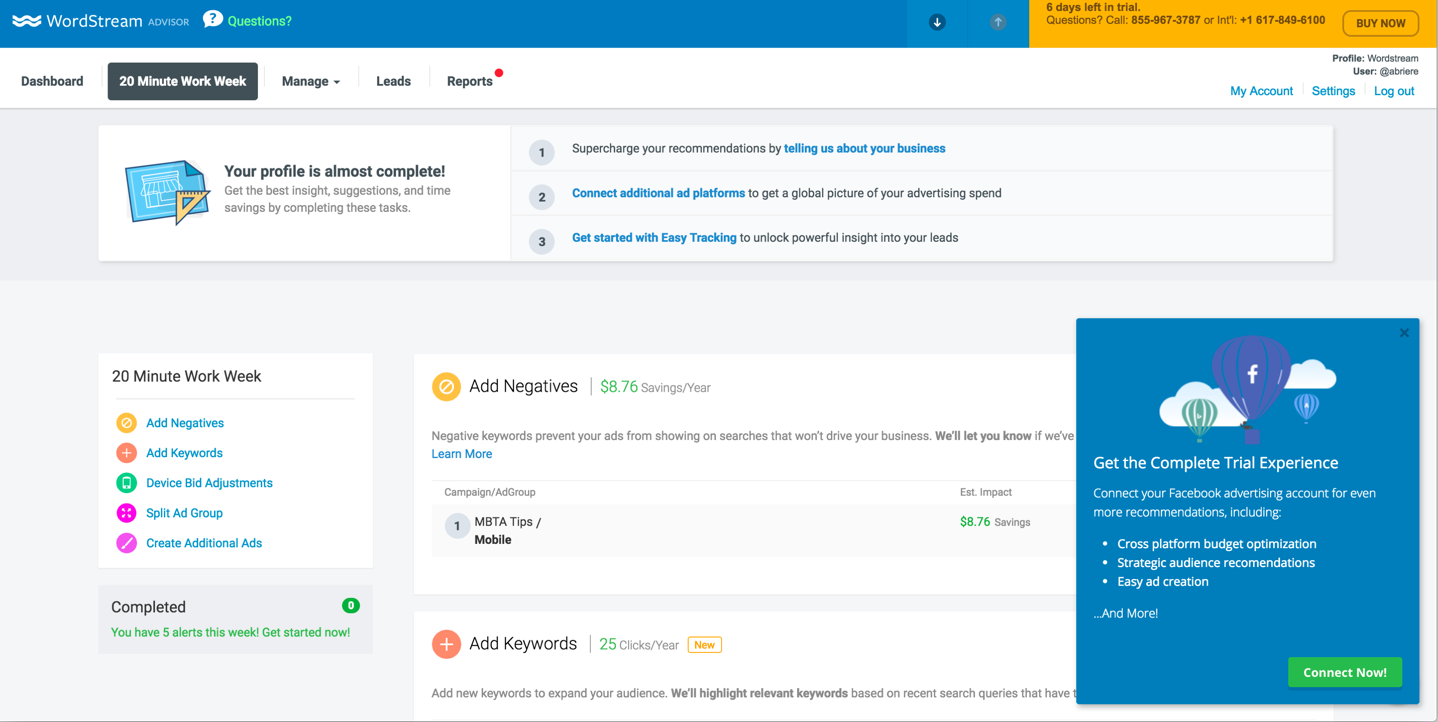The width and height of the screenshot is (1438, 722).
Task: Click the Learn More link
Action: [x=462, y=454]
